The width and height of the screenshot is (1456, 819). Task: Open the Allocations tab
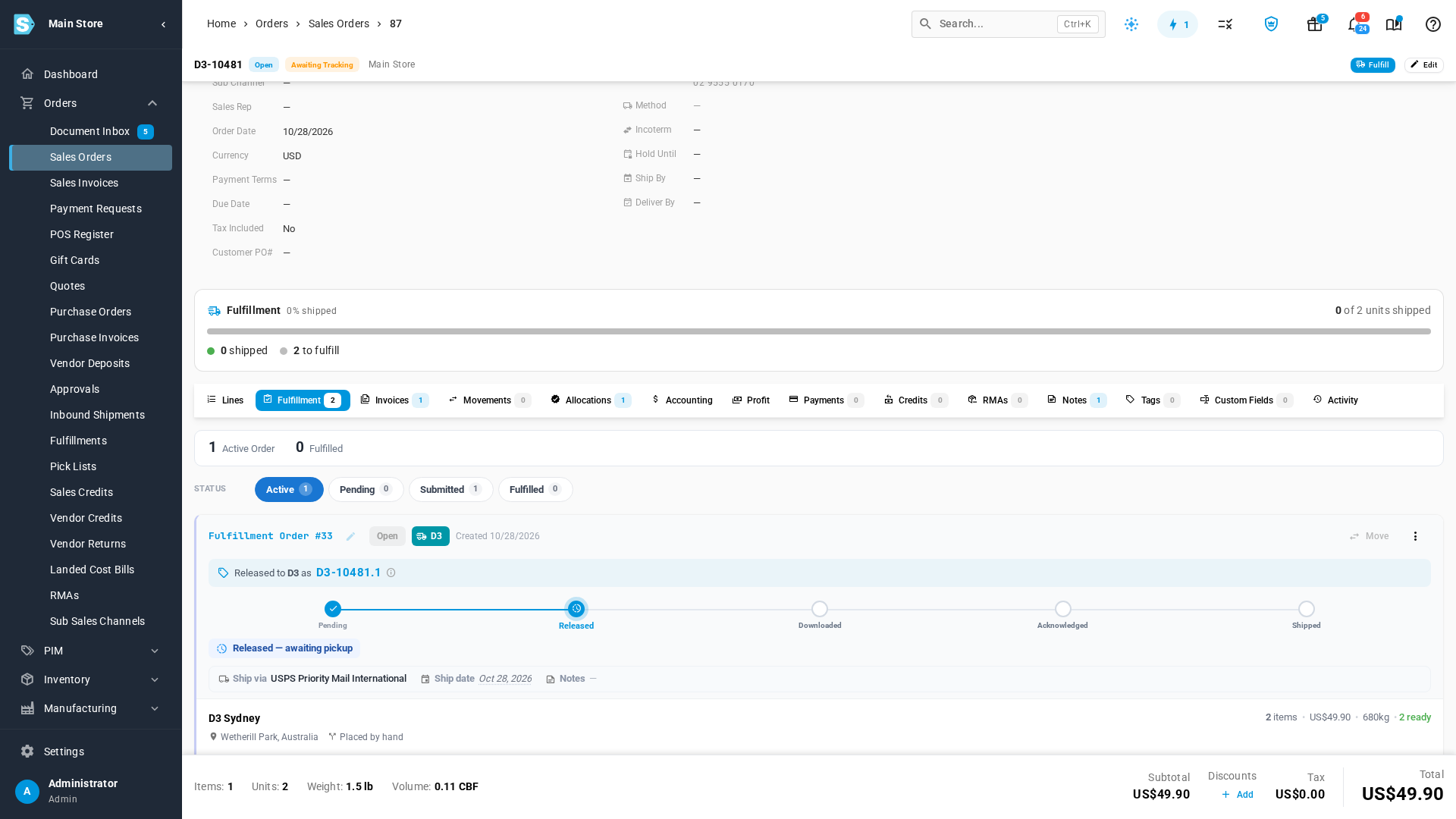coord(591,400)
